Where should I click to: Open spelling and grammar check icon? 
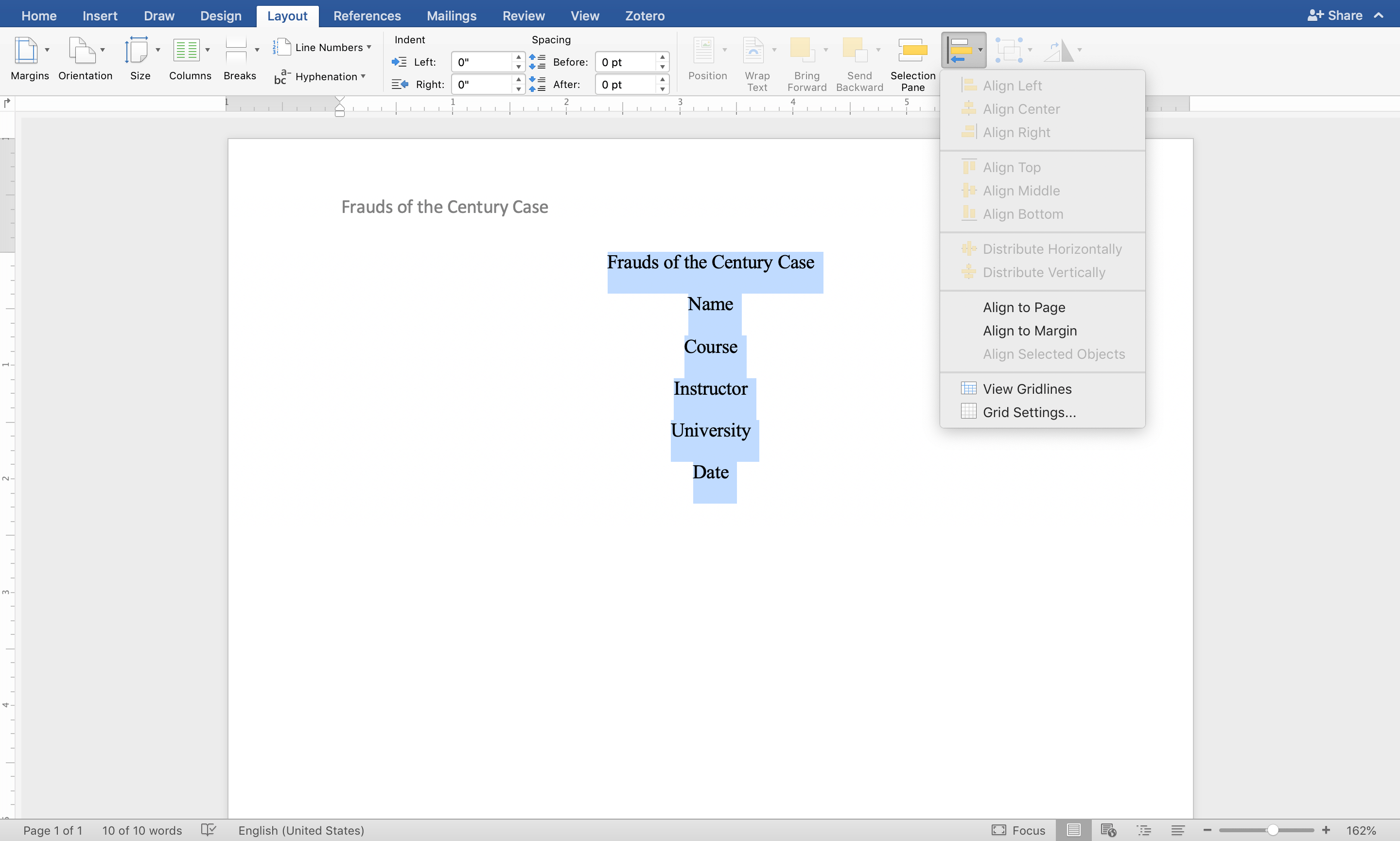coord(209,830)
